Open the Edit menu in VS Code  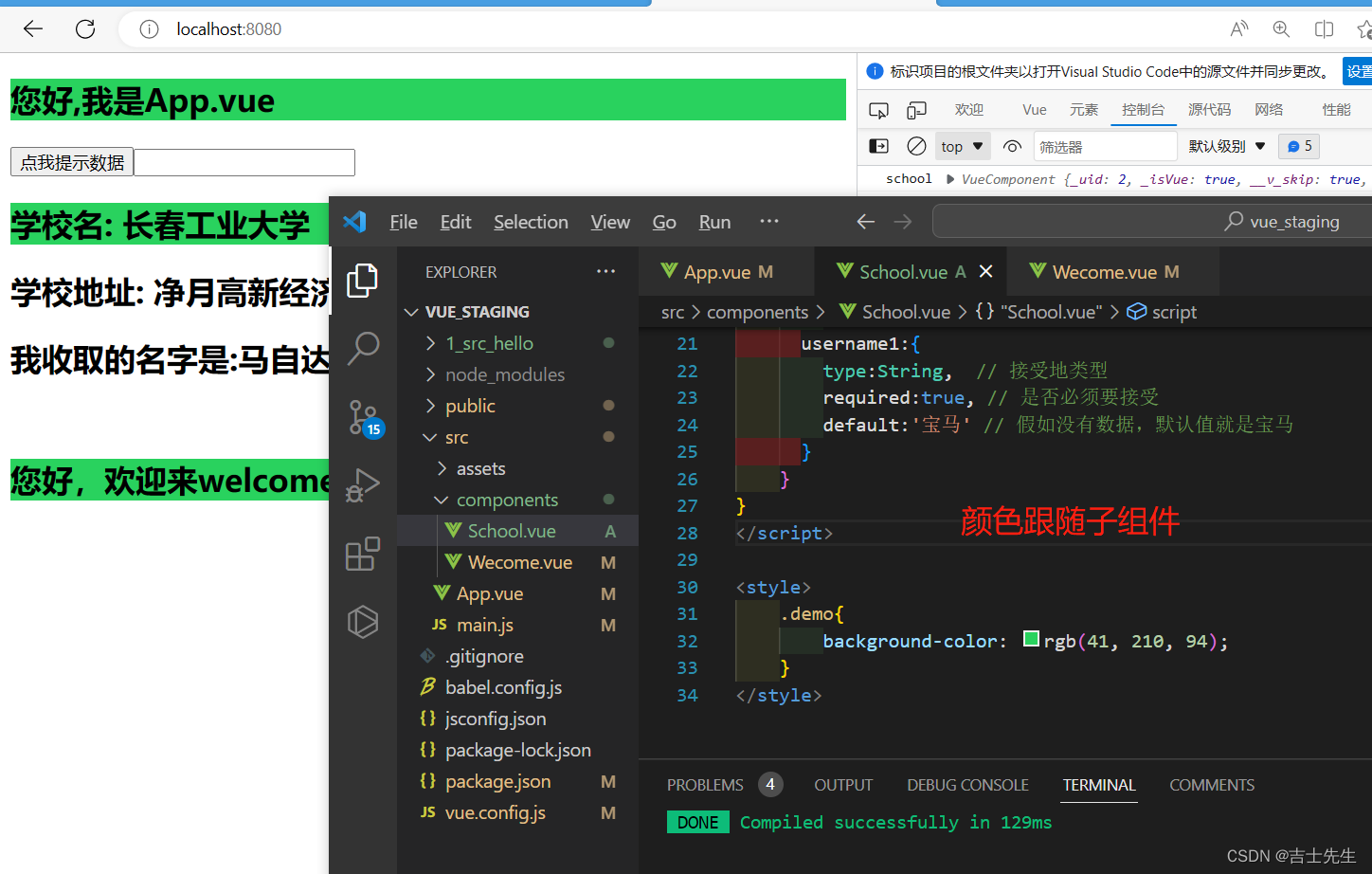456,222
